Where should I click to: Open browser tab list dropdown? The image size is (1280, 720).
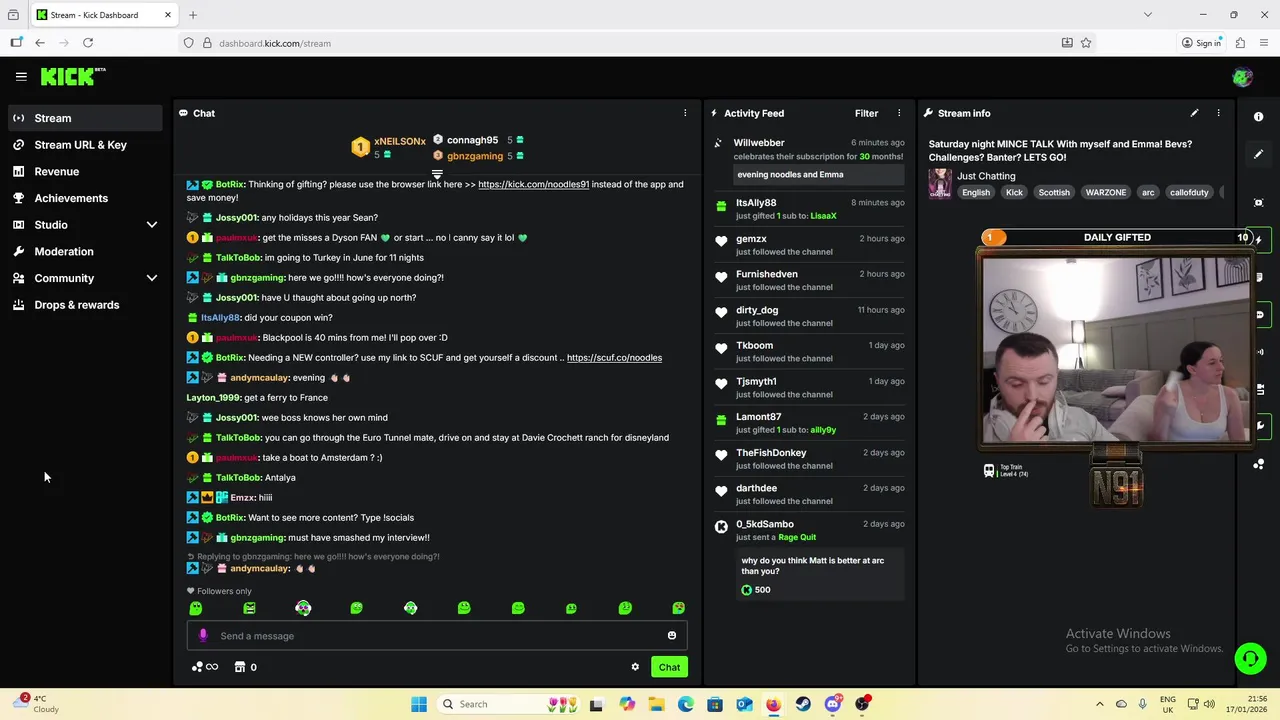point(1147,15)
